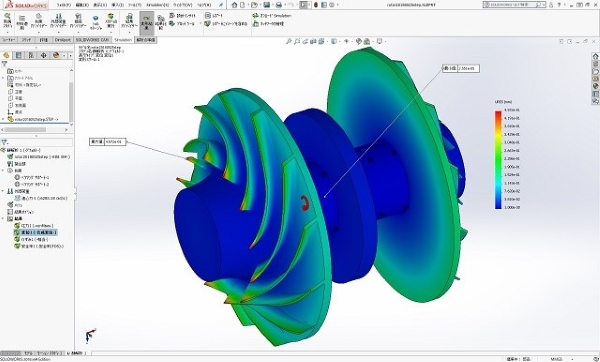Click the Report icon in the ribbon

214,16
